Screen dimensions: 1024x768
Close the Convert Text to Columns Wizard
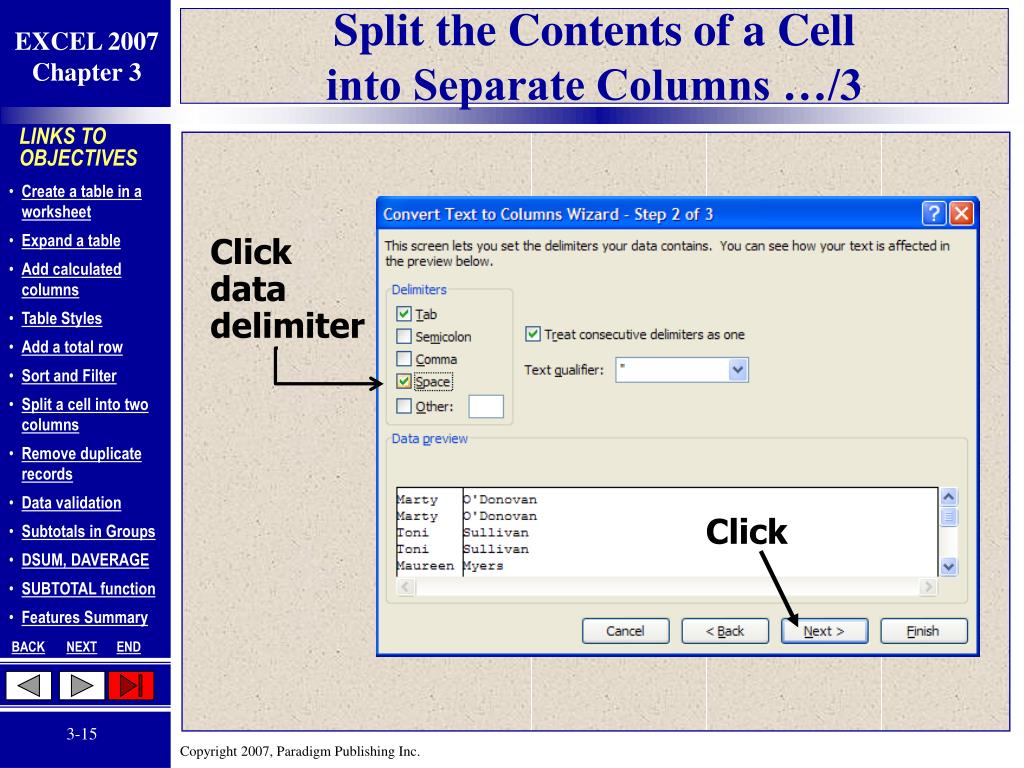click(x=961, y=213)
